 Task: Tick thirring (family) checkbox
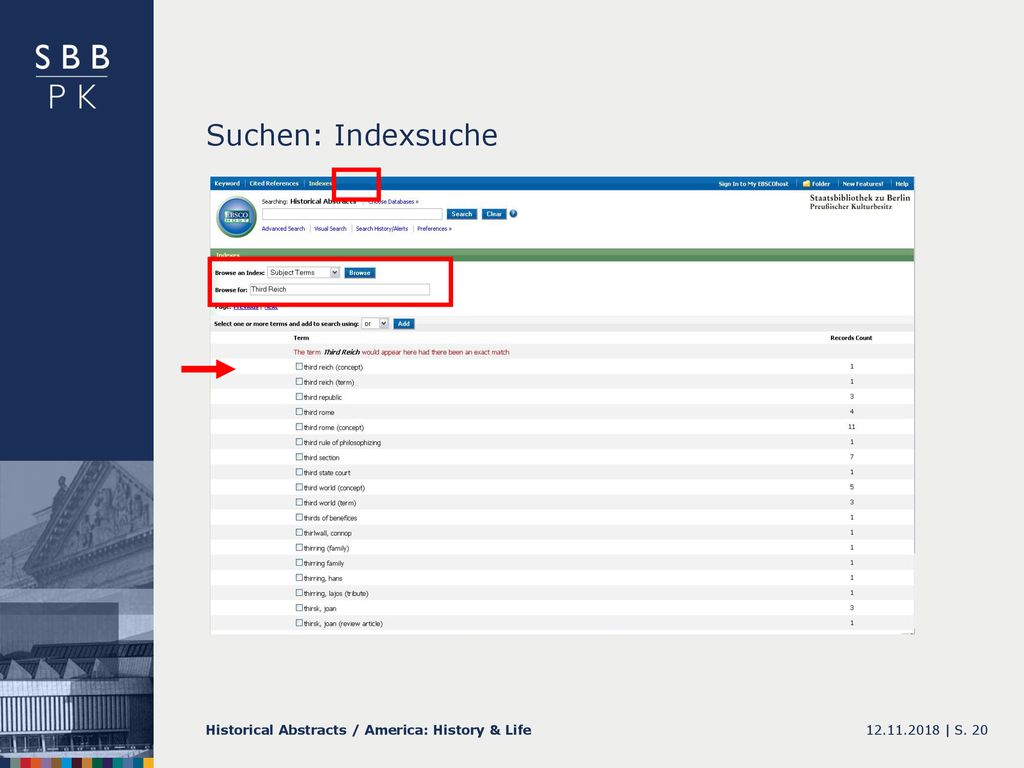299,547
